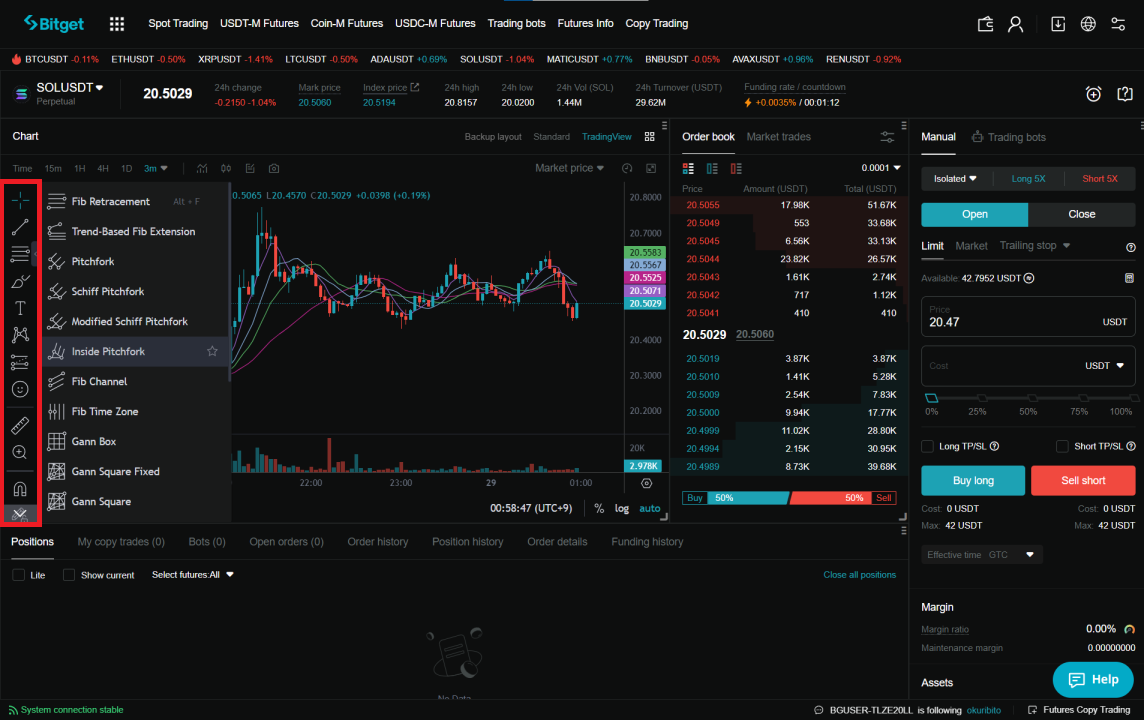Click the Price input field

1028,317
